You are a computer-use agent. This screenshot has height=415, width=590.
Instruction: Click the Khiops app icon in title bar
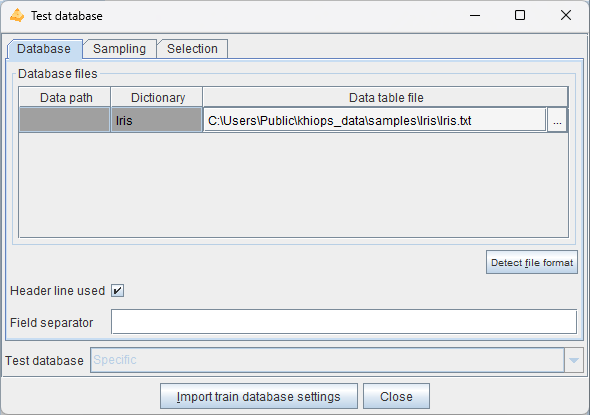coord(17,15)
